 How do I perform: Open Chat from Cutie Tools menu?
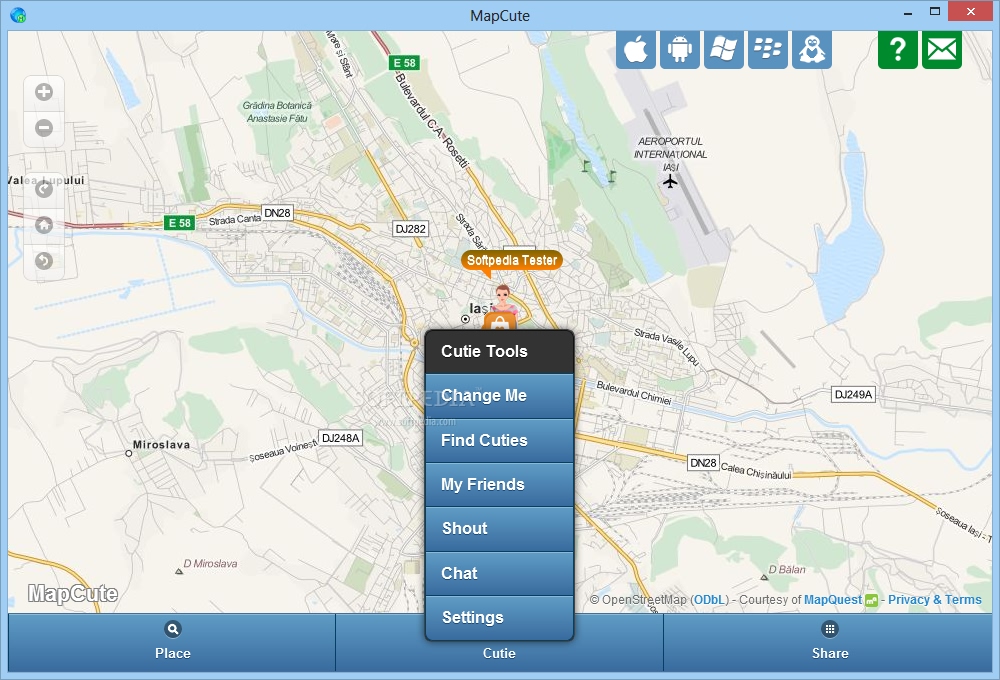coord(499,573)
